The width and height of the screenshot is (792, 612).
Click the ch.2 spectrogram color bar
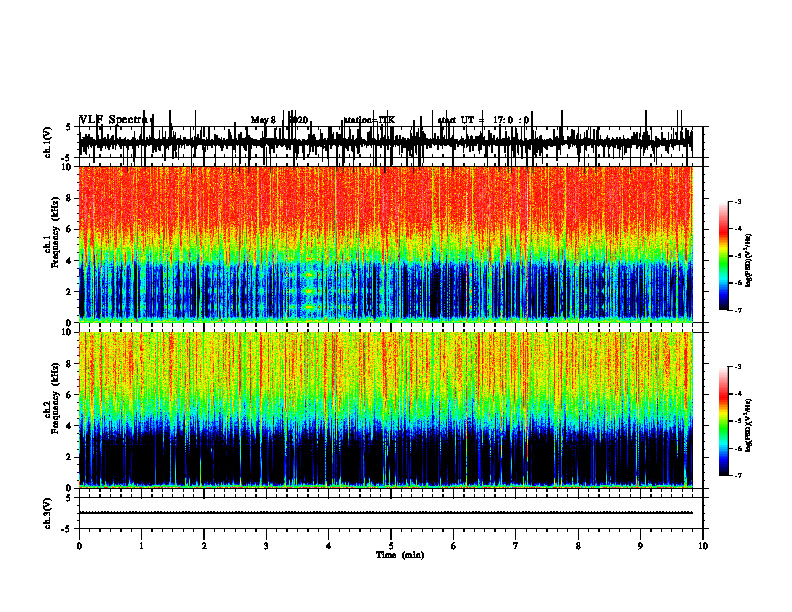pos(724,421)
